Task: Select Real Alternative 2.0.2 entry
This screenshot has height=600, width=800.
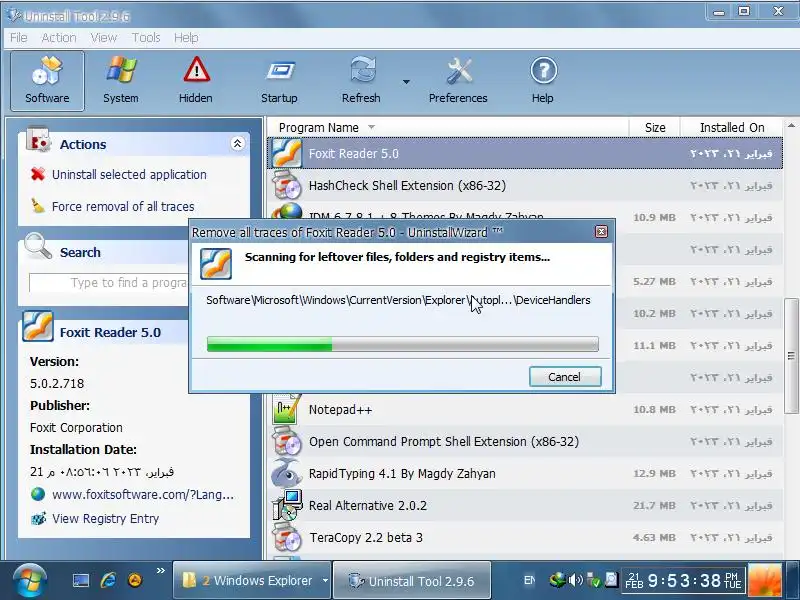Action: click(524, 506)
